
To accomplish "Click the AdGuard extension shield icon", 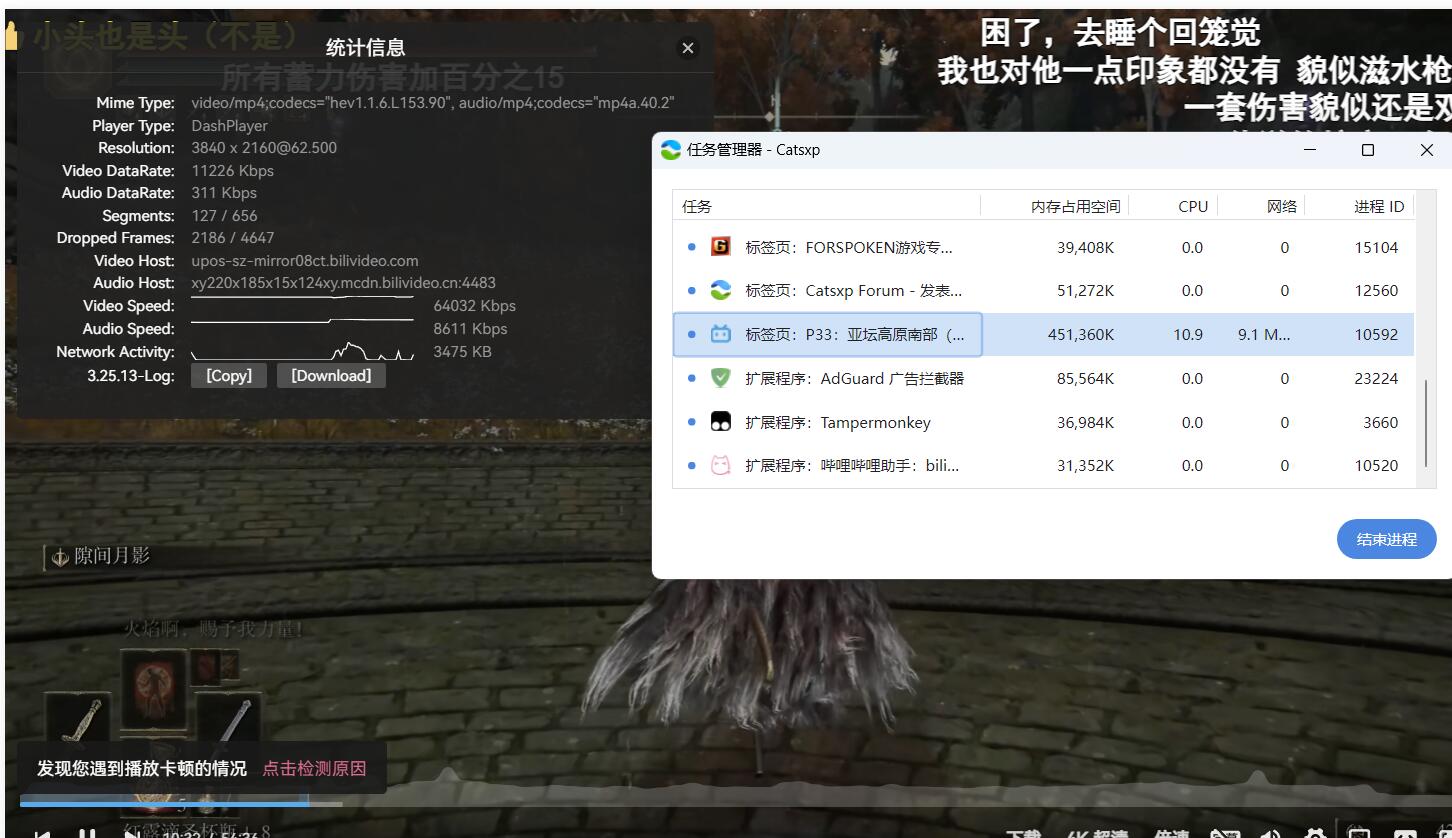I will [723, 378].
